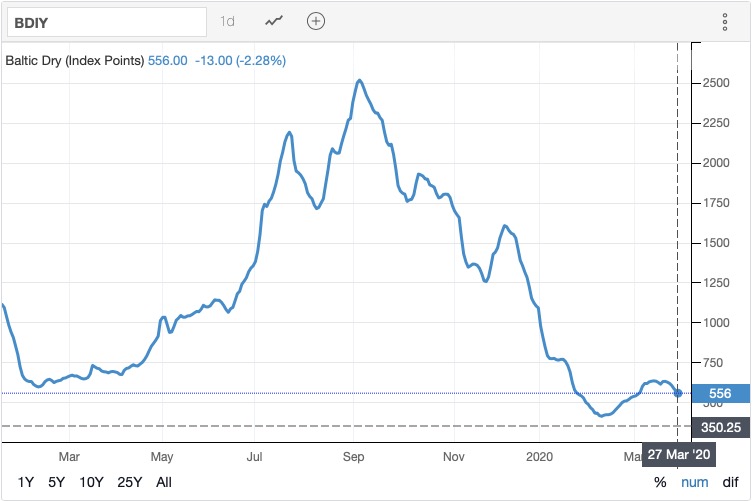Click the 350.25 crosshair price label
Screen dimensions: 753x501
pyautogui.click(x=720, y=427)
